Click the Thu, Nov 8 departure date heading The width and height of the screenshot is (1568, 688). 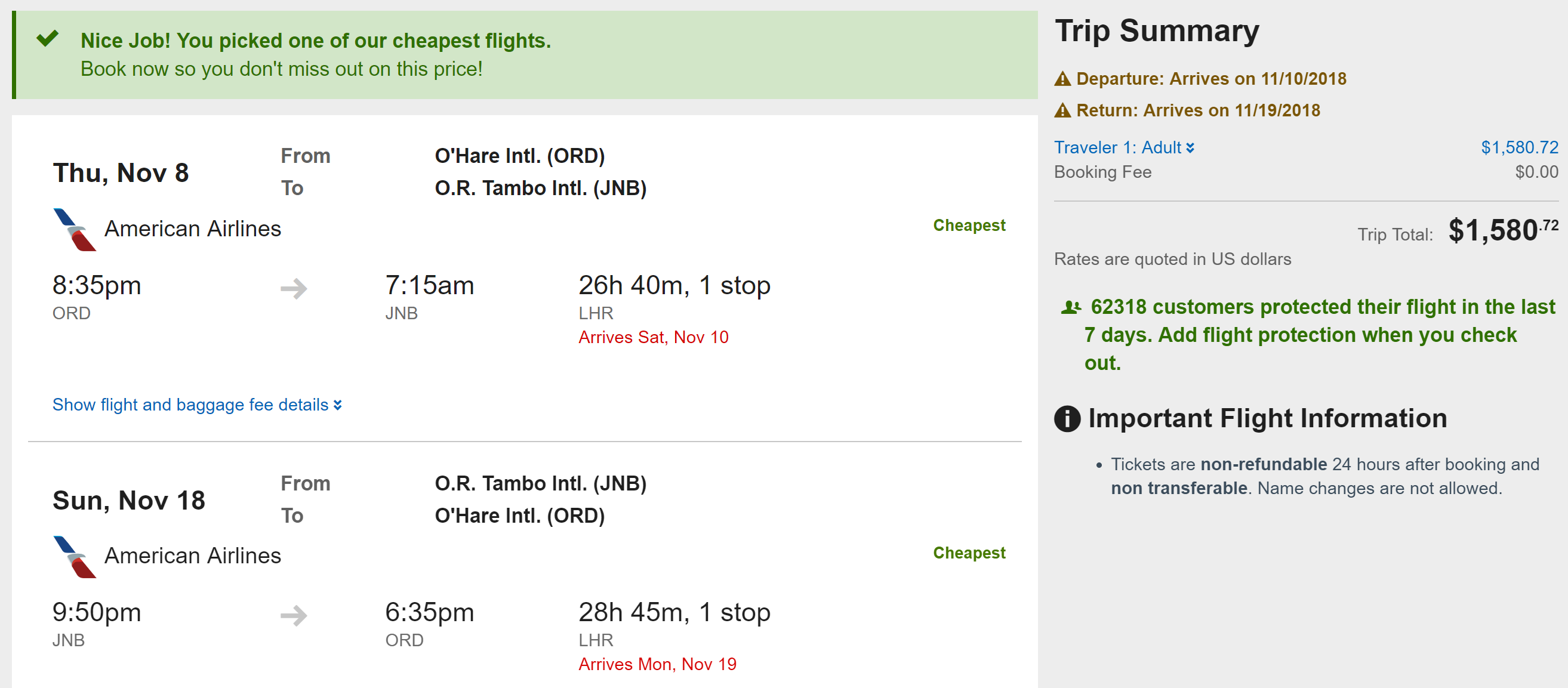[x=121, y=174]
